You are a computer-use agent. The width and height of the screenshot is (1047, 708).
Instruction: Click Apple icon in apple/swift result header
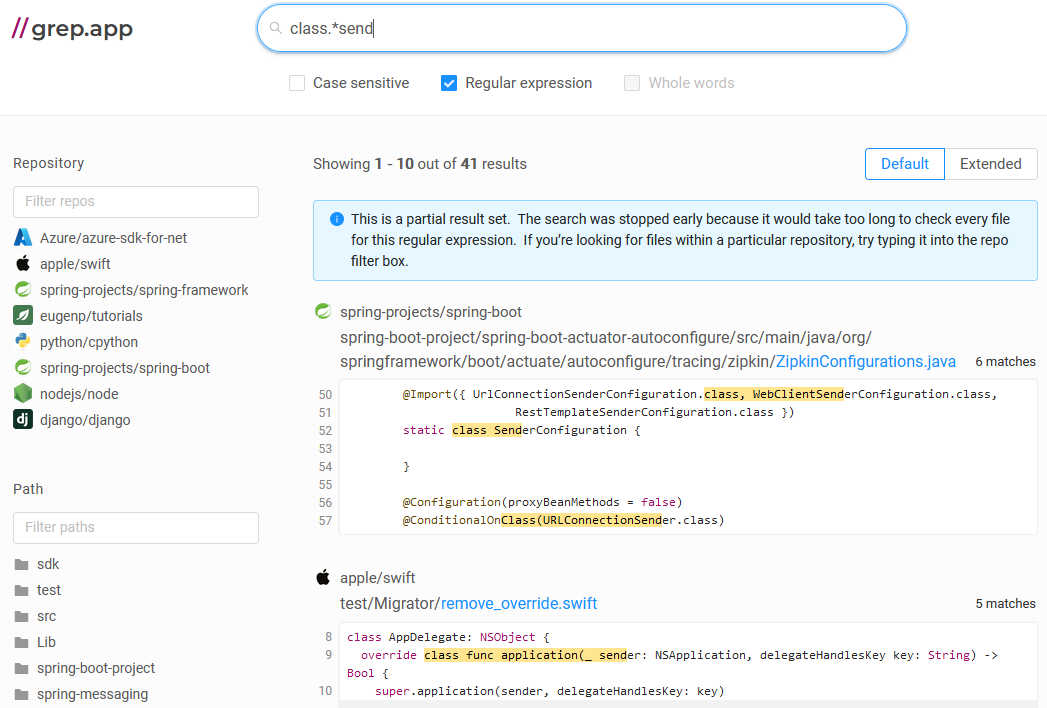323,577
